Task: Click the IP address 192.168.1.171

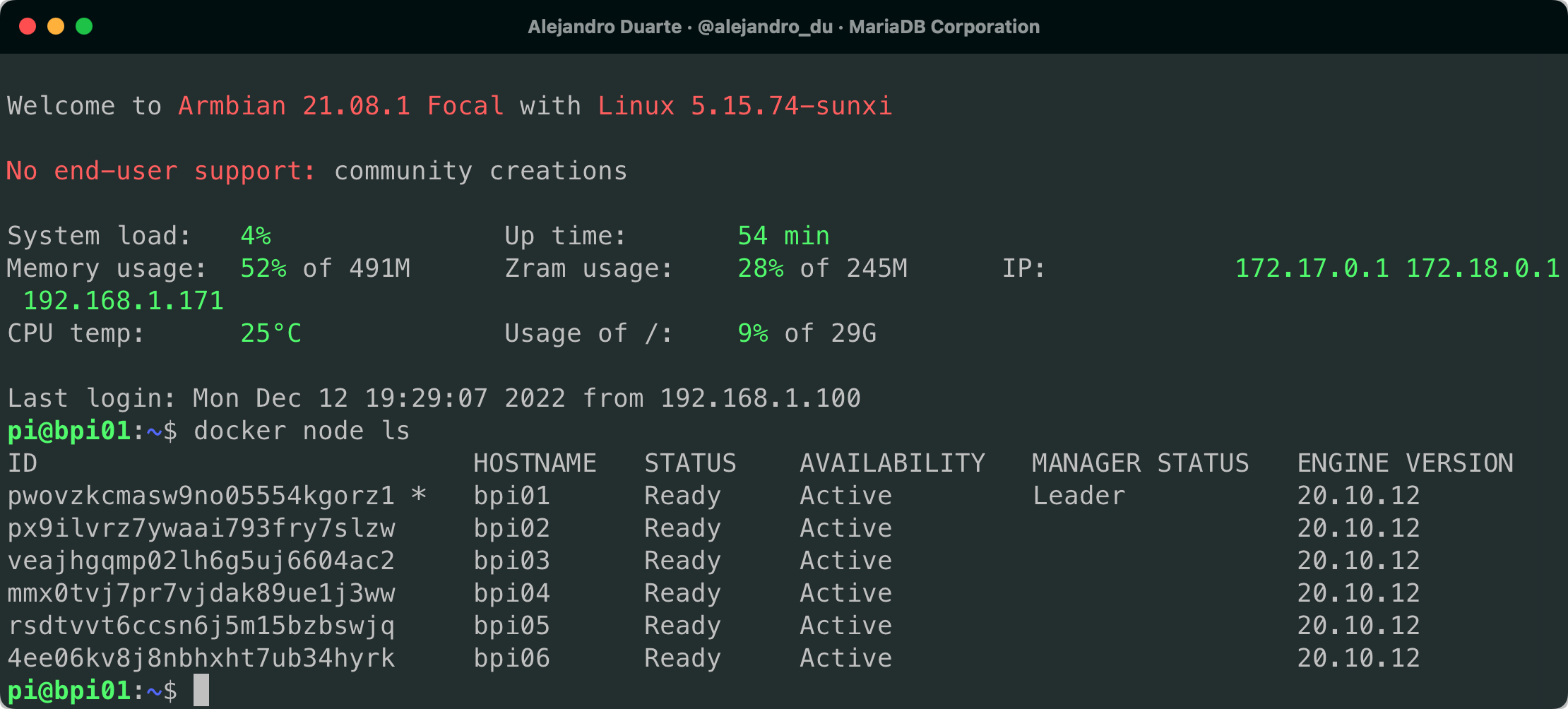Action: pyautogui.click(x=124, y=301)
